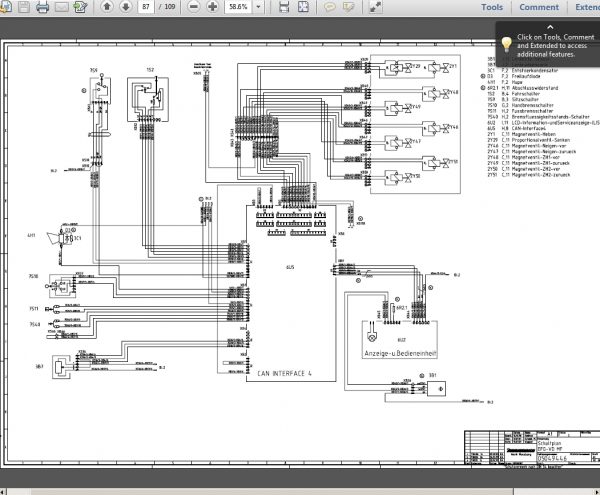
Task: Collapse the tip popup with the up chevron
Action: pos(550,27)
